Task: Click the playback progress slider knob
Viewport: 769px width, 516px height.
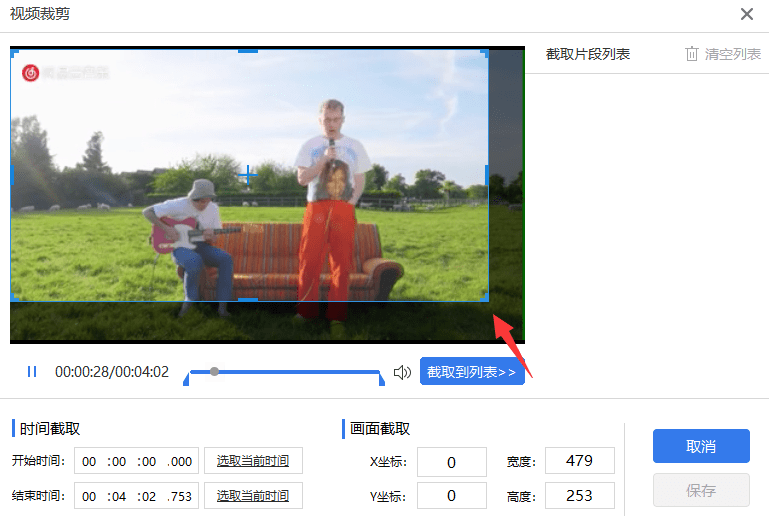Action: [x=214, y=372]
